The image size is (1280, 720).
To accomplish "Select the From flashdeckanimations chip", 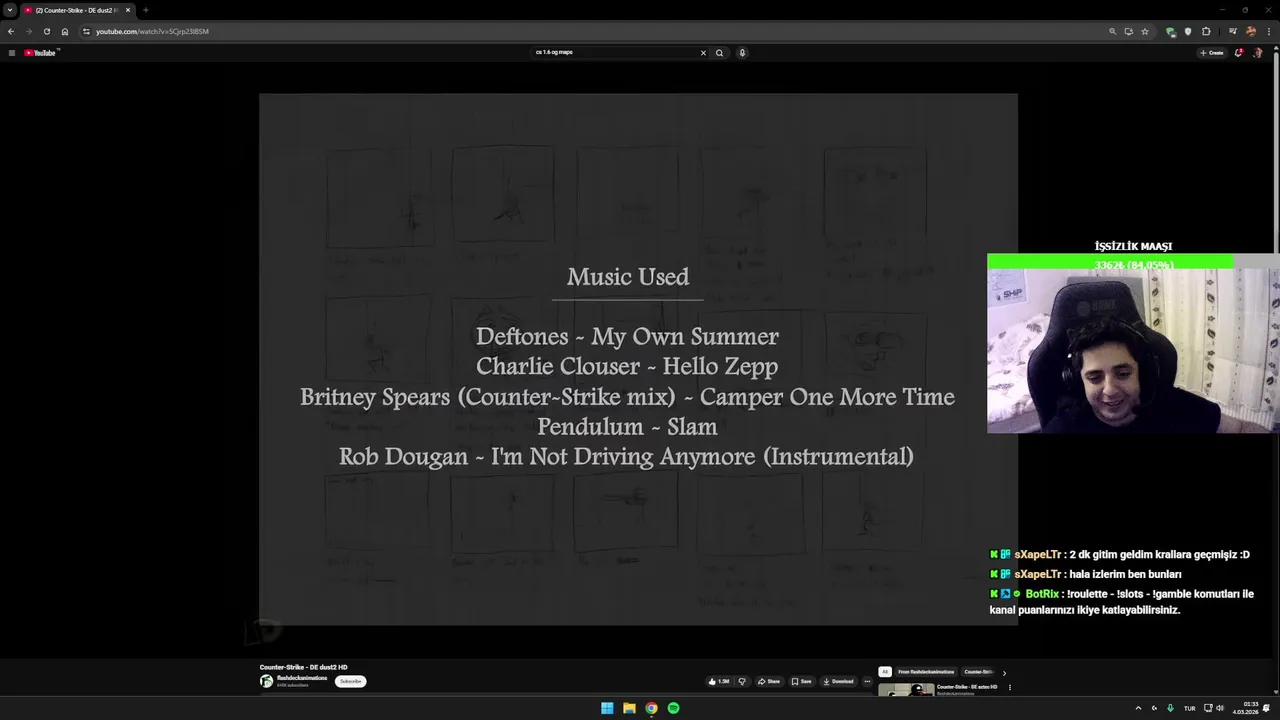I will [x=926, y=672].
